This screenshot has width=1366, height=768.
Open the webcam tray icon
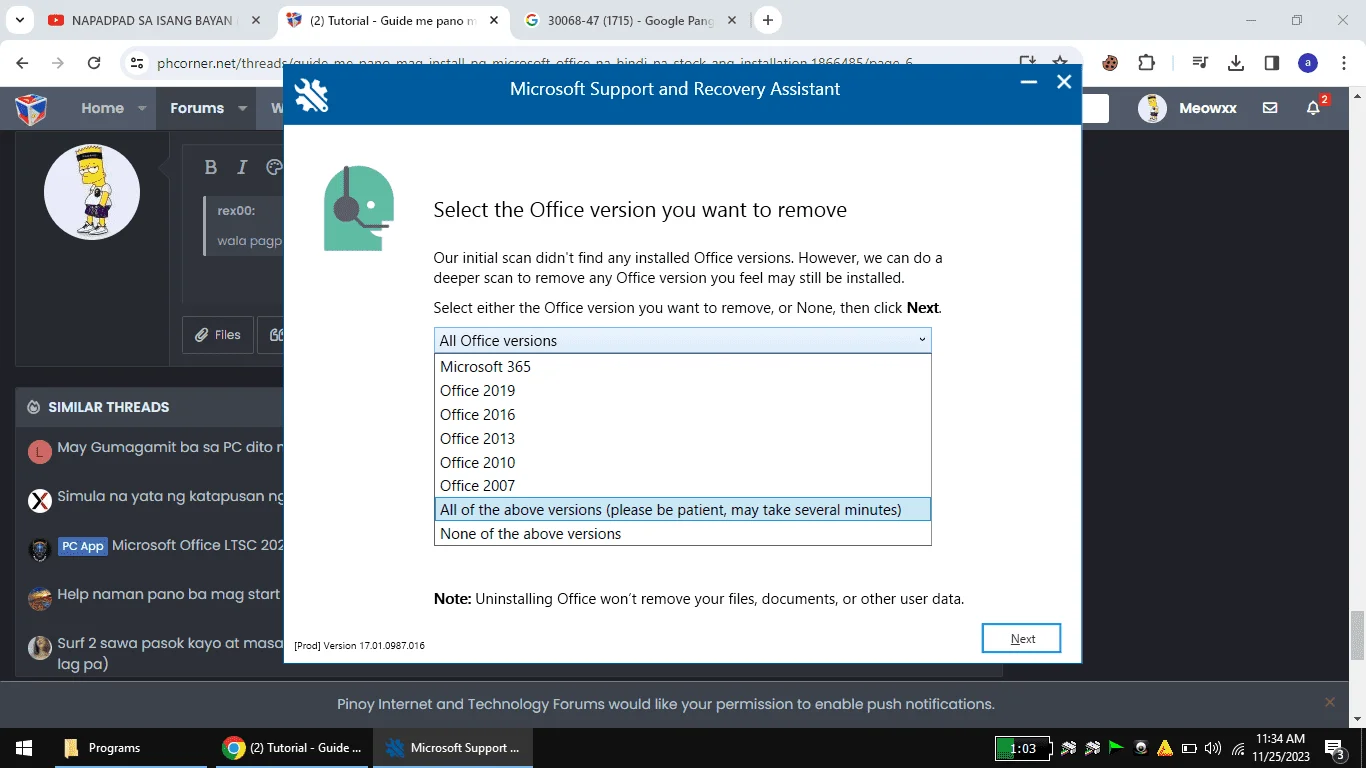tap(1141, 748)
